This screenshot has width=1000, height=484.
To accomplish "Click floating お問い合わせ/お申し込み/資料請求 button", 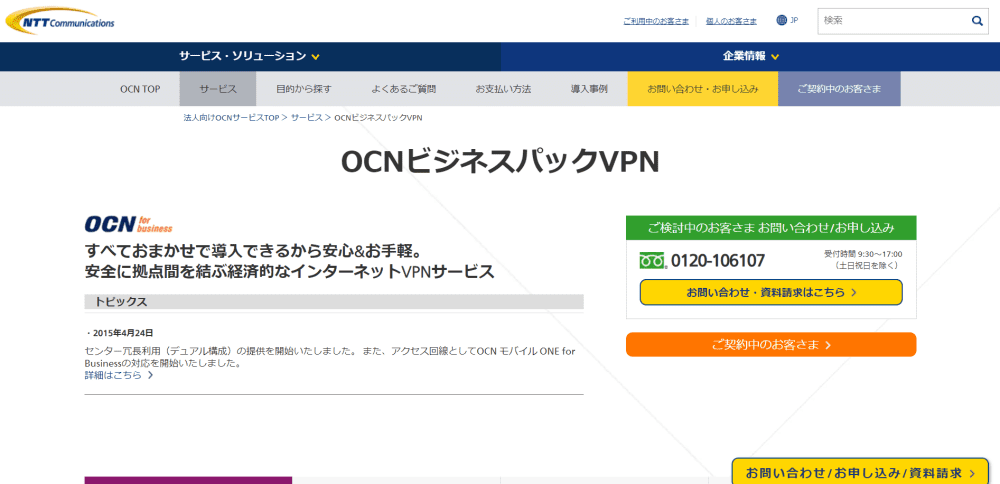I will pos(860,473).
